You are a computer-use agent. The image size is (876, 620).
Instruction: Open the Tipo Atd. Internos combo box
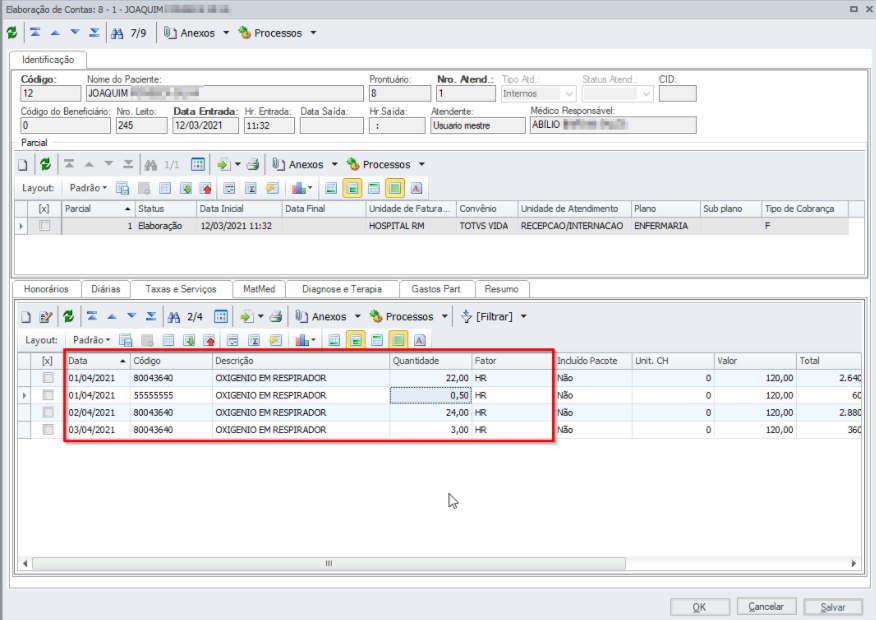click(569, 94)
